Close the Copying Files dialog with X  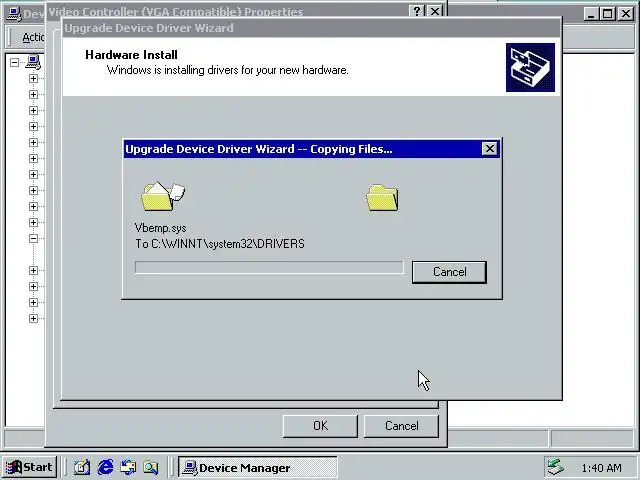pos(489,149)
